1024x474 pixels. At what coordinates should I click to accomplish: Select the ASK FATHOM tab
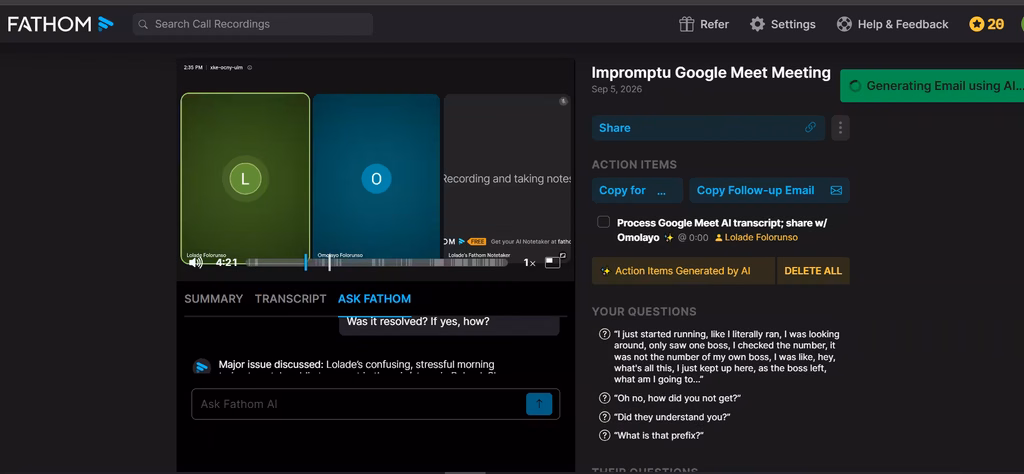(x=374, y=299)
